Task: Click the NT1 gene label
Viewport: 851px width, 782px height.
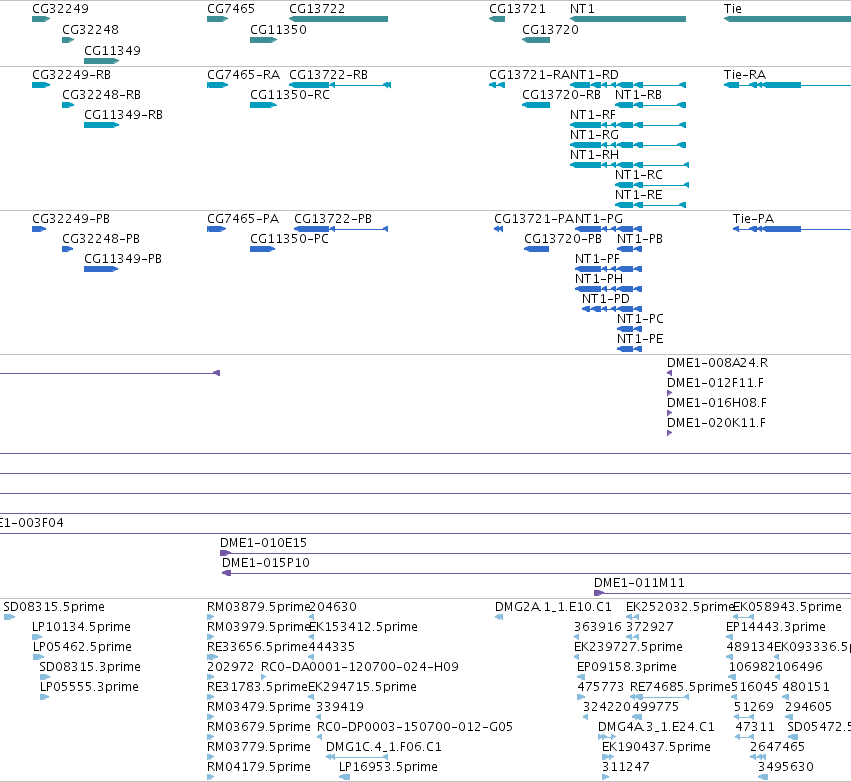Action: tap(582, 9)
